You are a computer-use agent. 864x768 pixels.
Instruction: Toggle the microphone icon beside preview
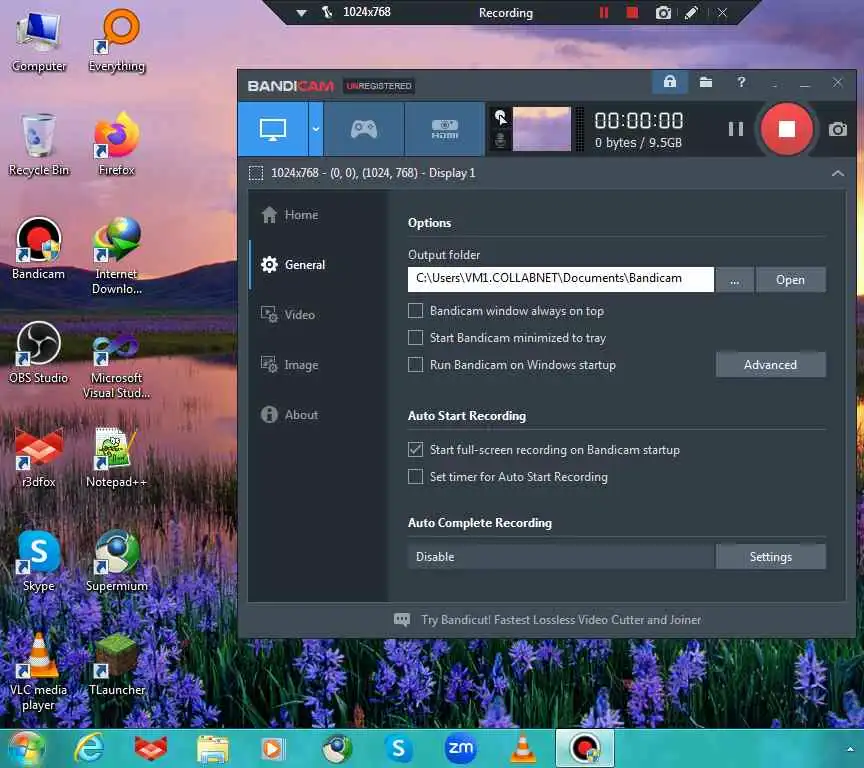pos(500,141)
